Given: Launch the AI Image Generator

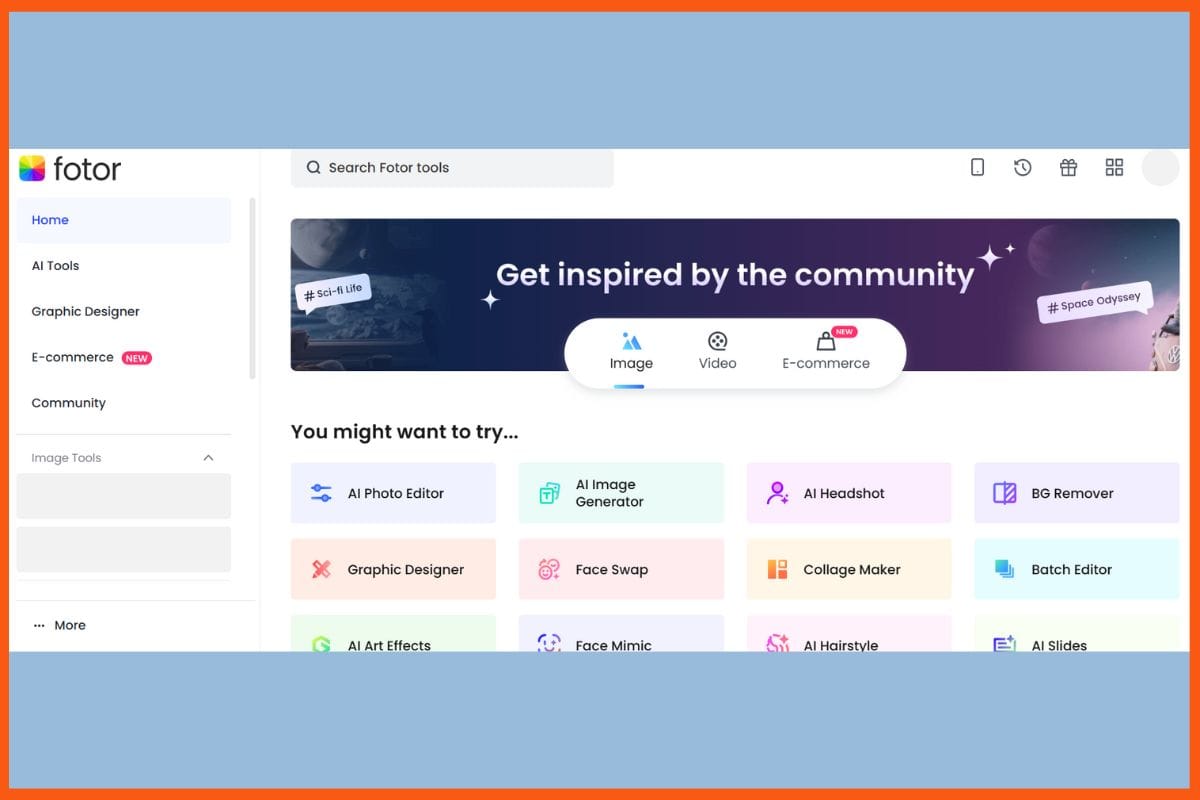Looking at the screenshot, I should (x=621, y=493).
